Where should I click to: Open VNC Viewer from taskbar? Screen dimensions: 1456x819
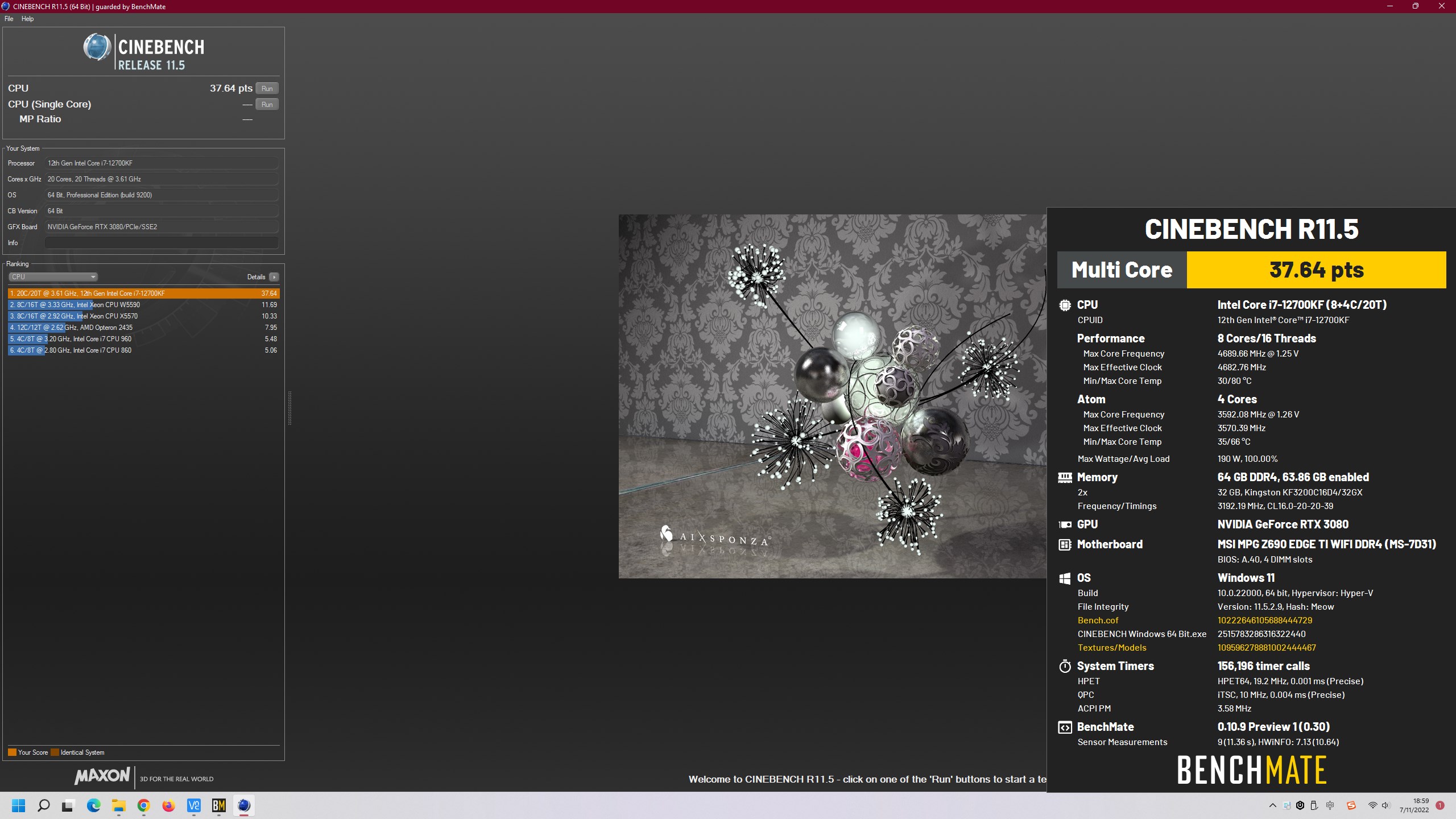[x=194, y=805]
